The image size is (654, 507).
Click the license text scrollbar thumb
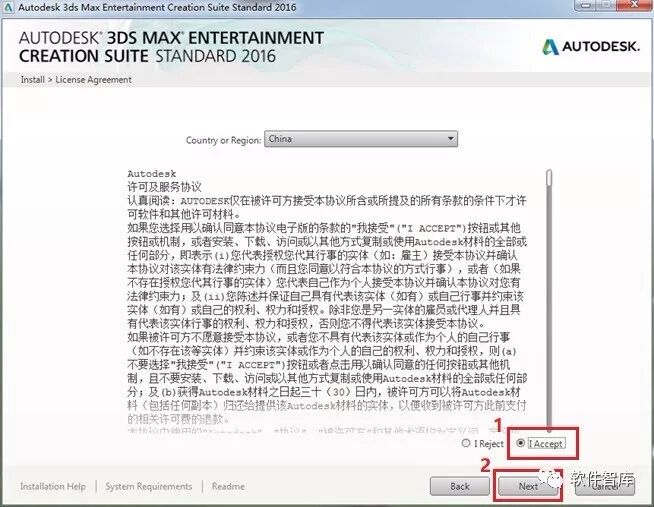point(549,178)
